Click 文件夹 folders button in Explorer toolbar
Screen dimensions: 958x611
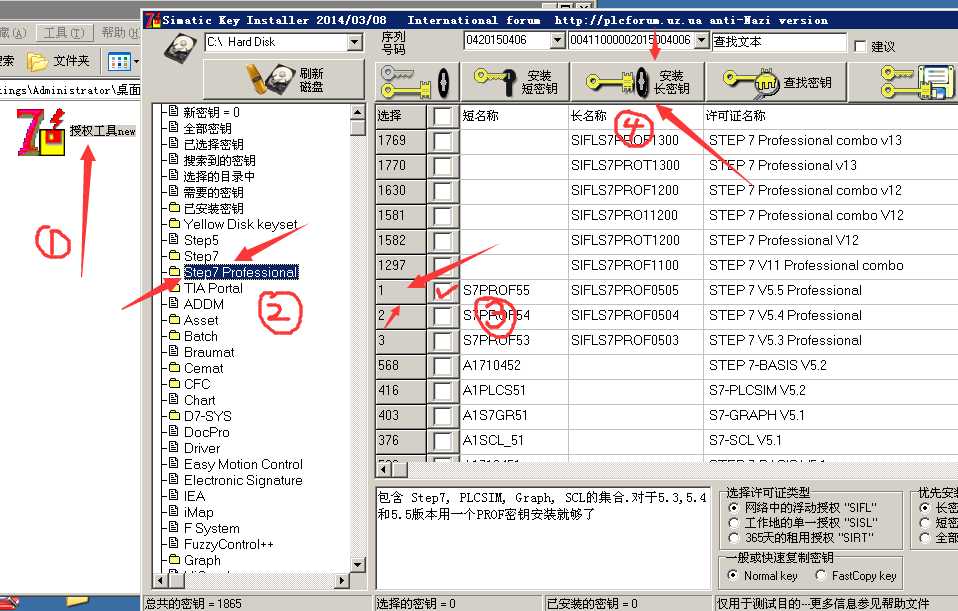pyautogui.click(x=59, y=61)
